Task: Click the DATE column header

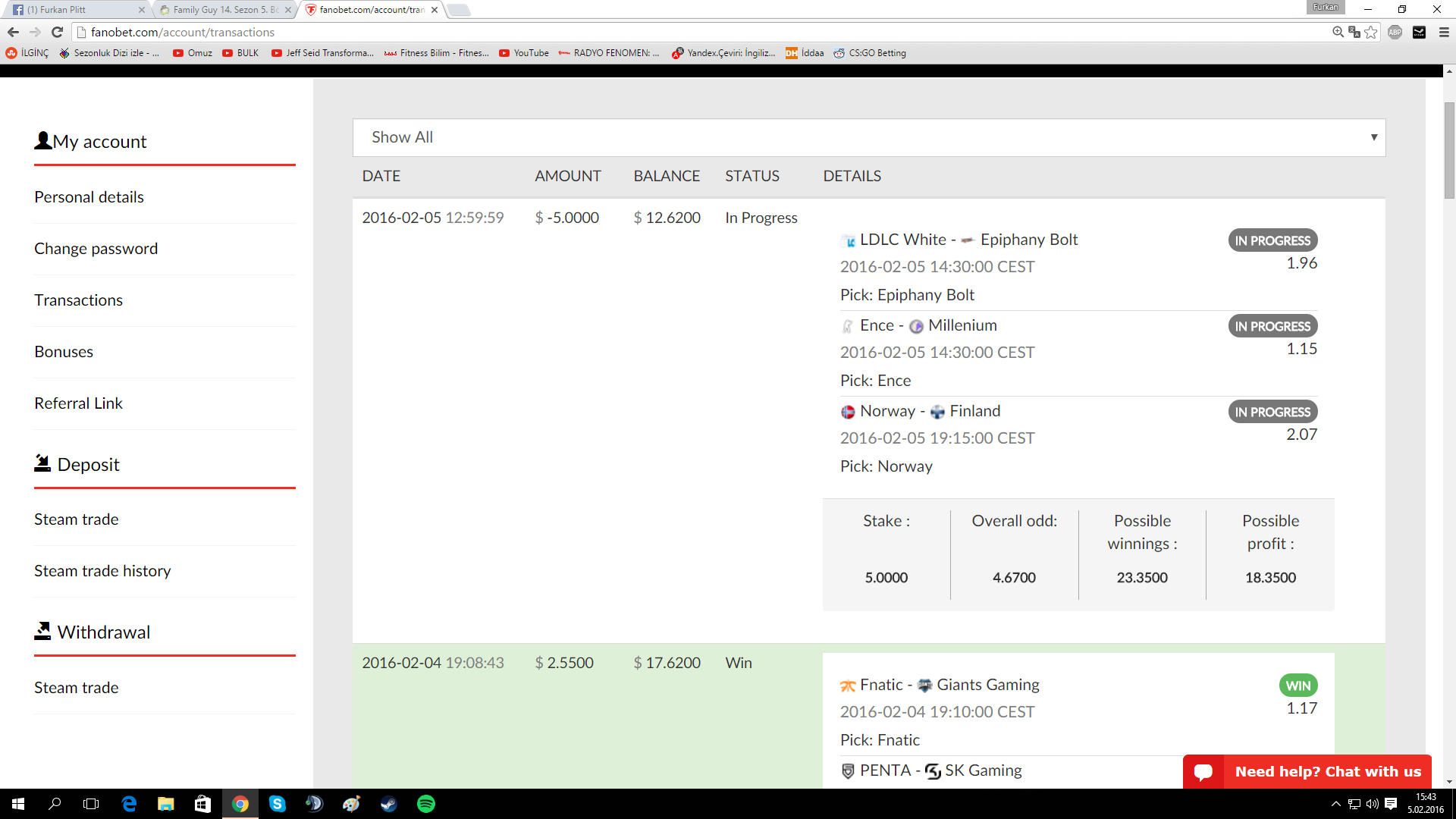Action: pyautogui.click(x=381, y=176)
